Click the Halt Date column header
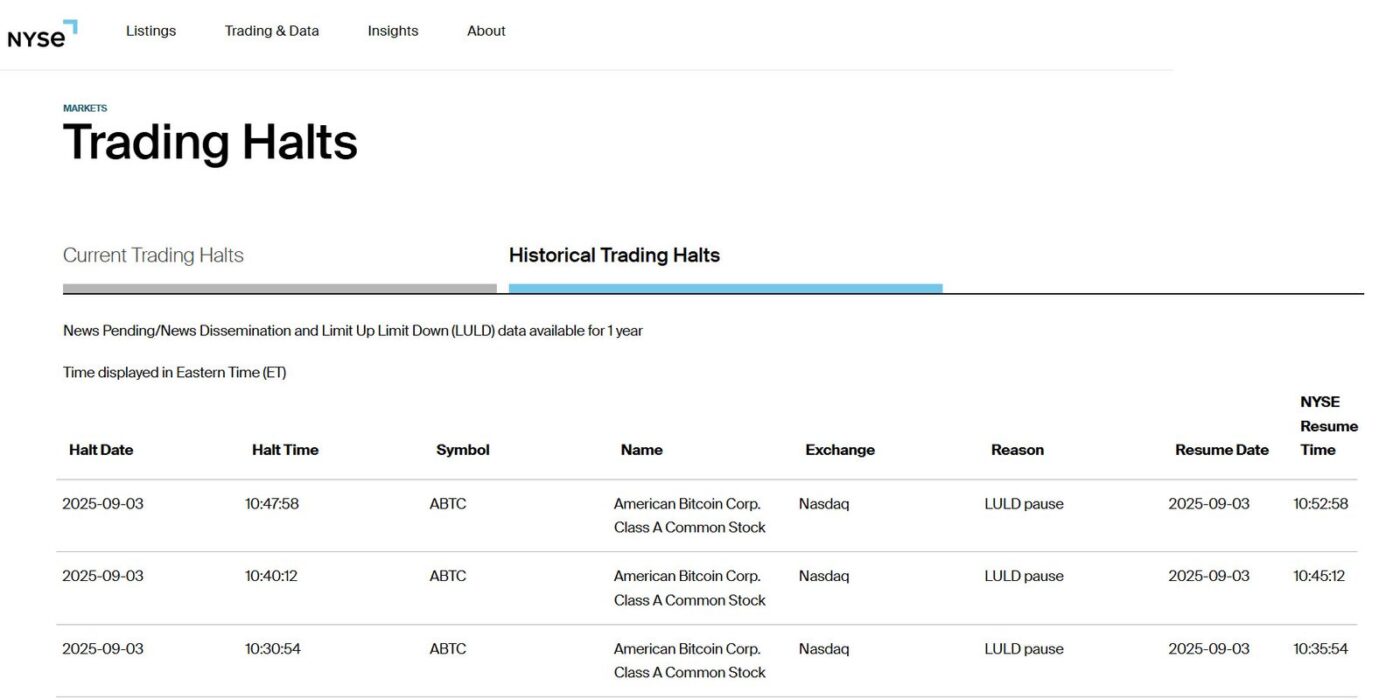This screenshot has width=1400, height=700. tap(101, 450)
